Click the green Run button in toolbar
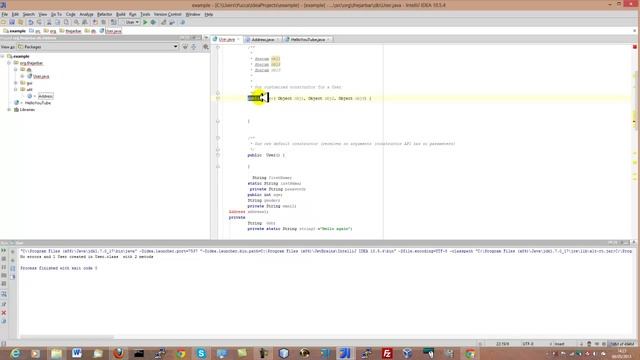The image size is (640, 360). (145, 22)
